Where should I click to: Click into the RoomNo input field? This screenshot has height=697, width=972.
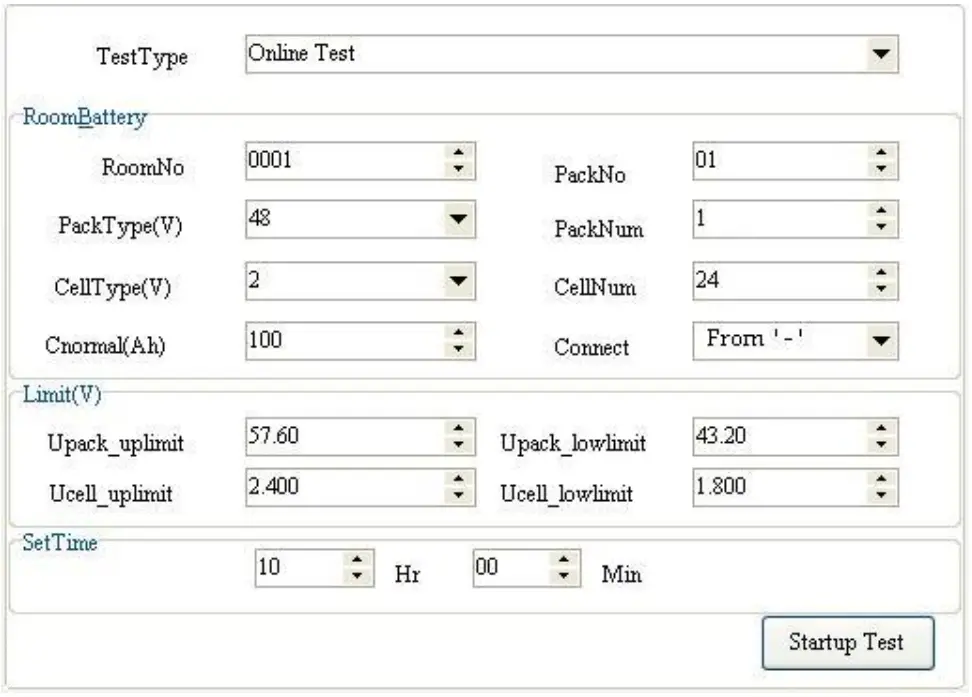[342, 160]
